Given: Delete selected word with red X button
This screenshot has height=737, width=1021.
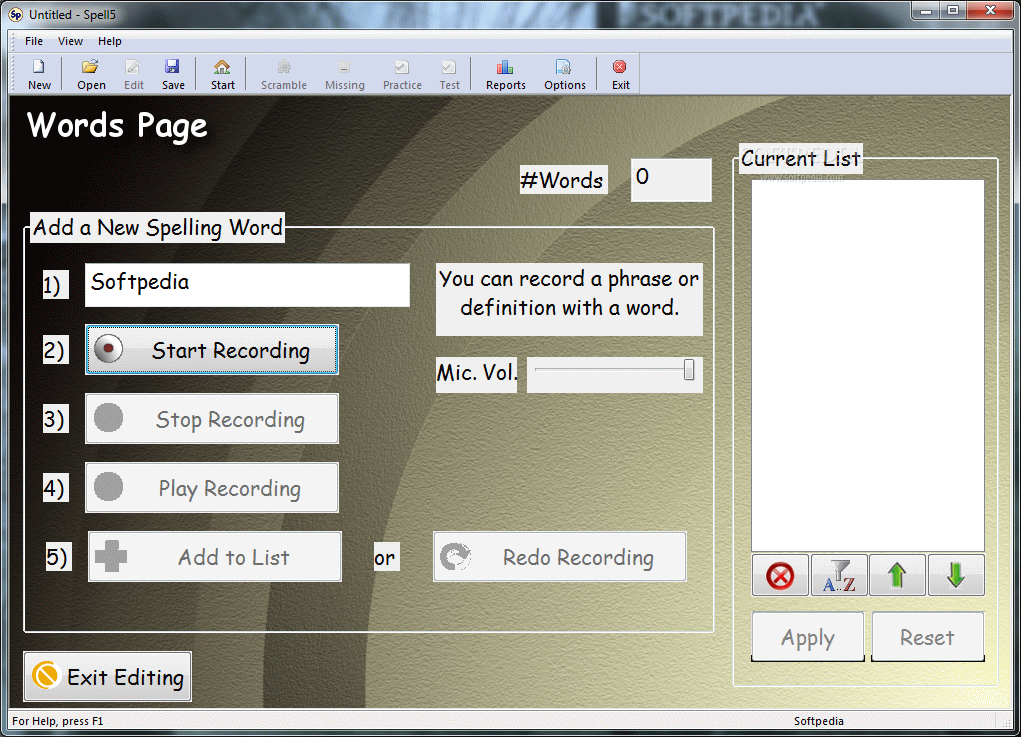Looking at the screenshot, I should (780, 576).
